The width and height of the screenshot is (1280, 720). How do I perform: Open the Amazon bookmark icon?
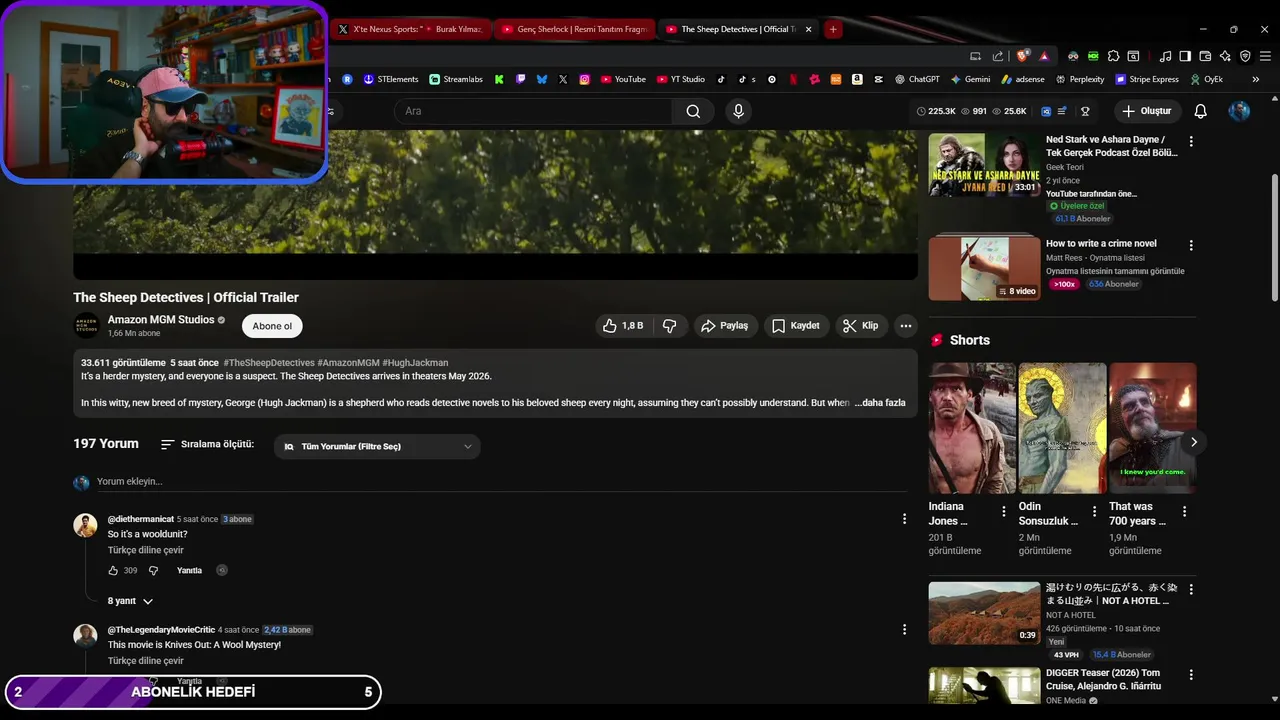(858, 79)
